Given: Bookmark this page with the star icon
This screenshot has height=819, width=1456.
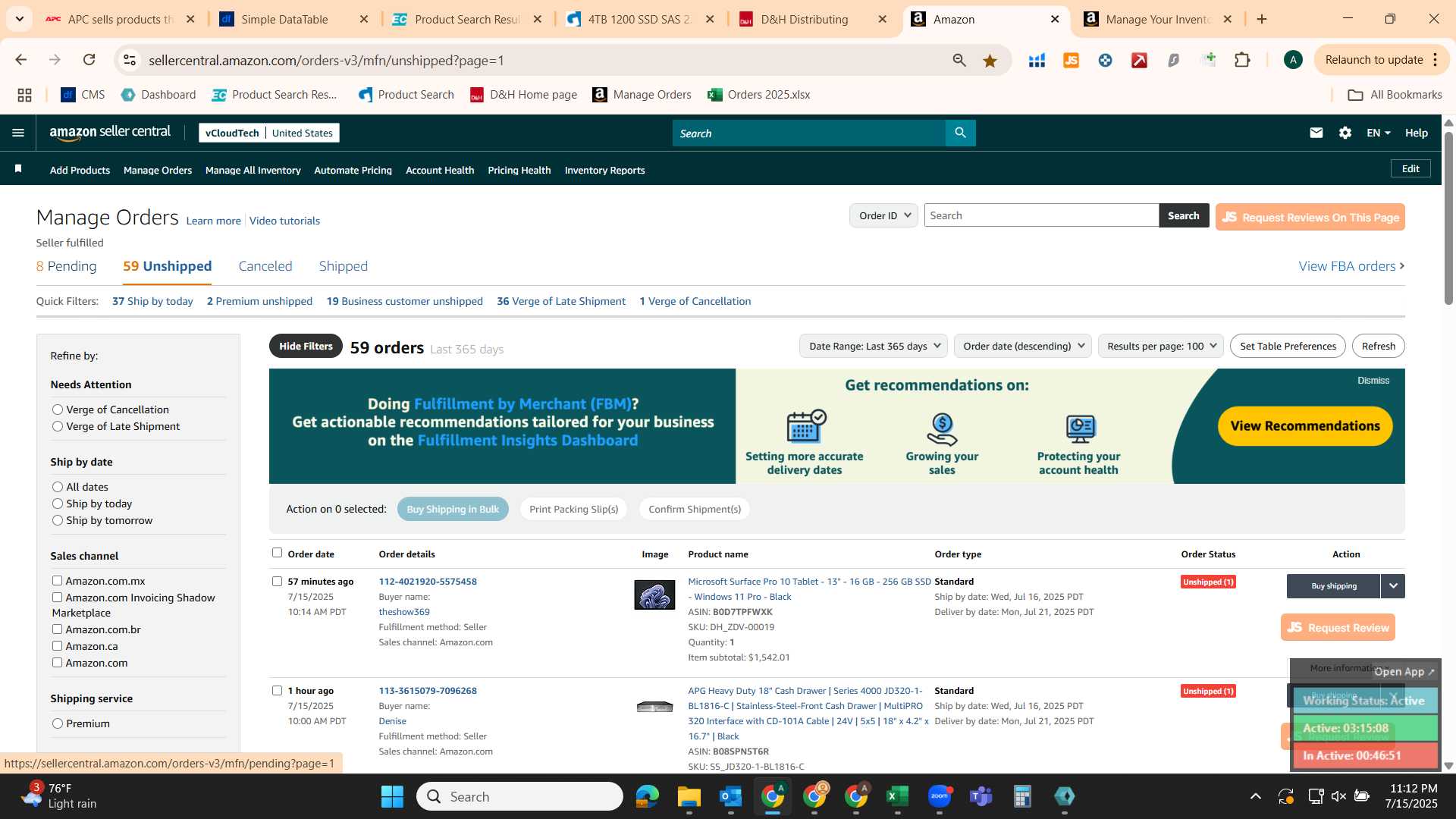Looking at the screenshot, I should [990, 61].
